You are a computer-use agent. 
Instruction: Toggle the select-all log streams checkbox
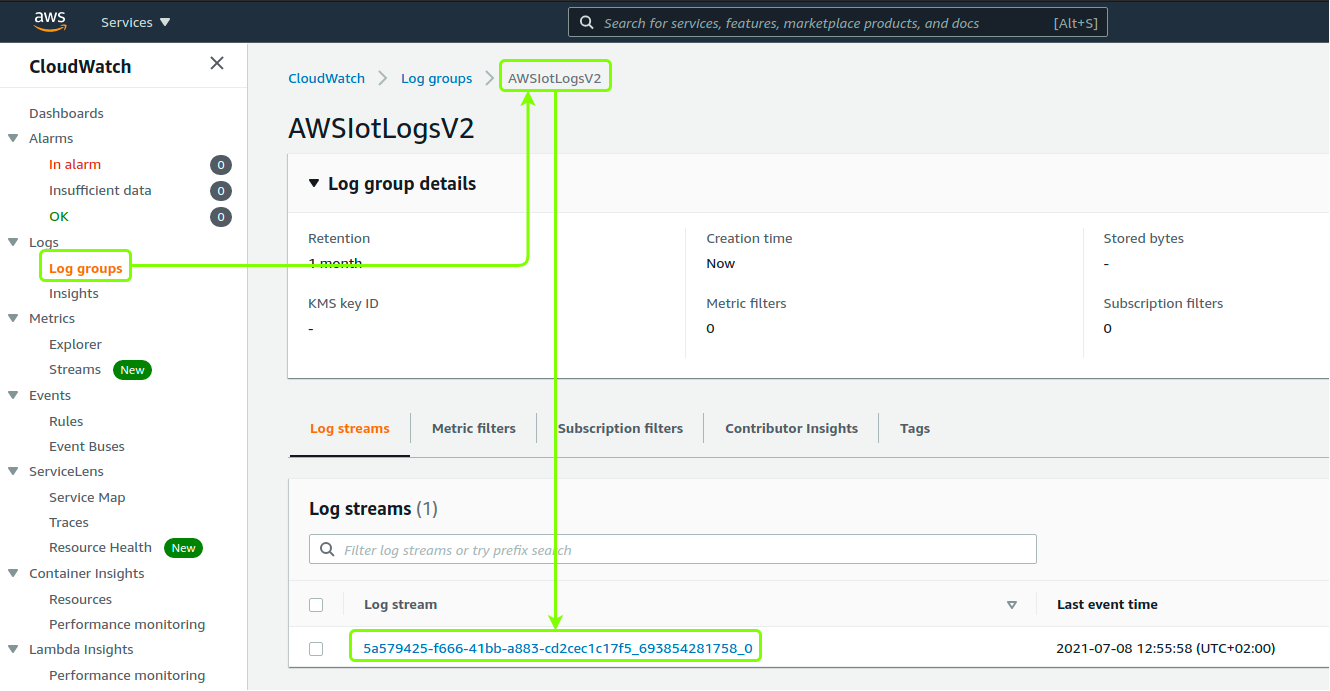tap(316, 604)
